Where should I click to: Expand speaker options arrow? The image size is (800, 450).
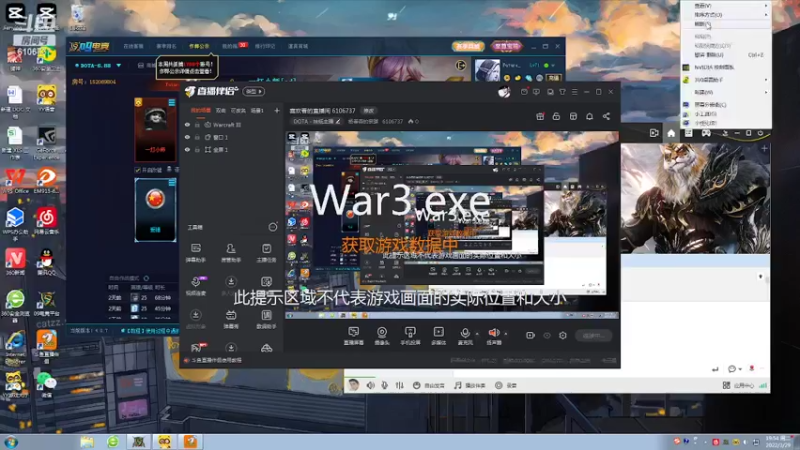click(x=506, y=334)
